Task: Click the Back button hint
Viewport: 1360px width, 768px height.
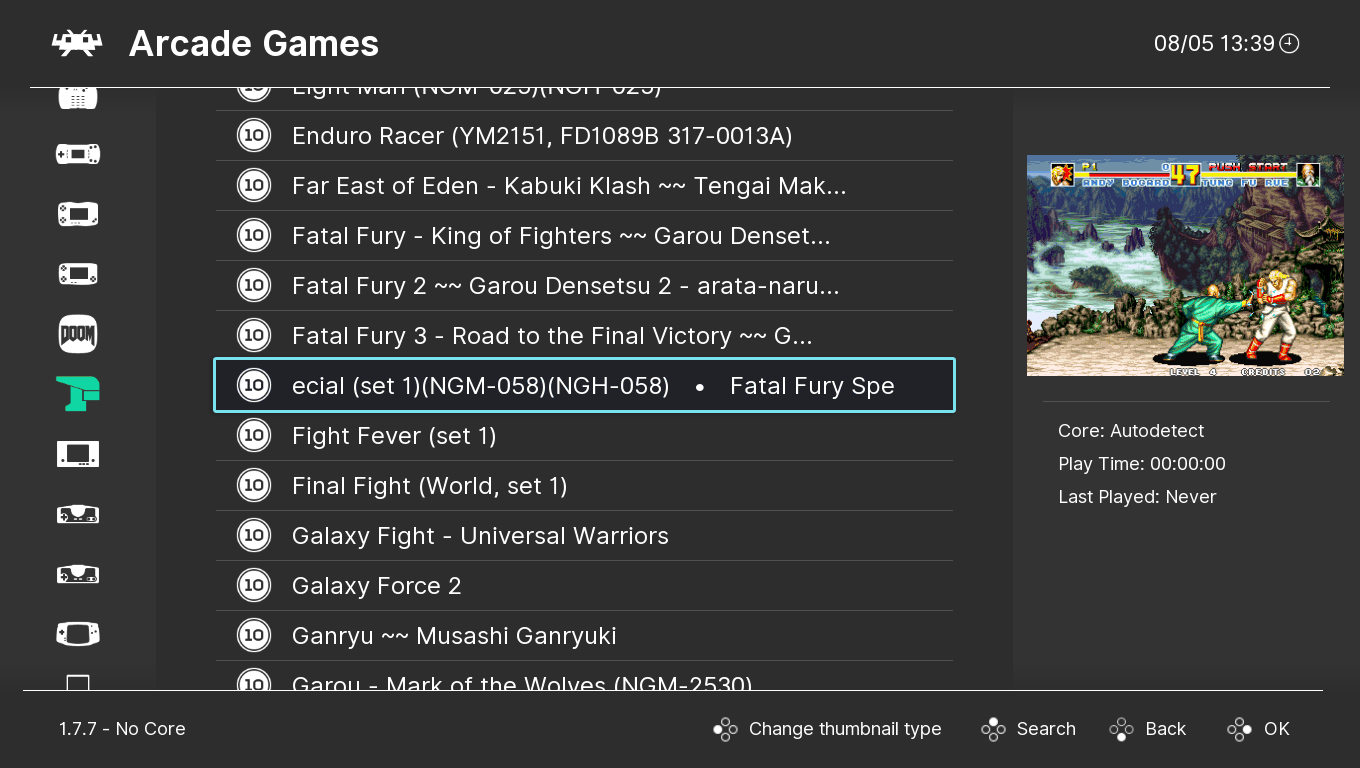Action: [x=1147, y=729]
